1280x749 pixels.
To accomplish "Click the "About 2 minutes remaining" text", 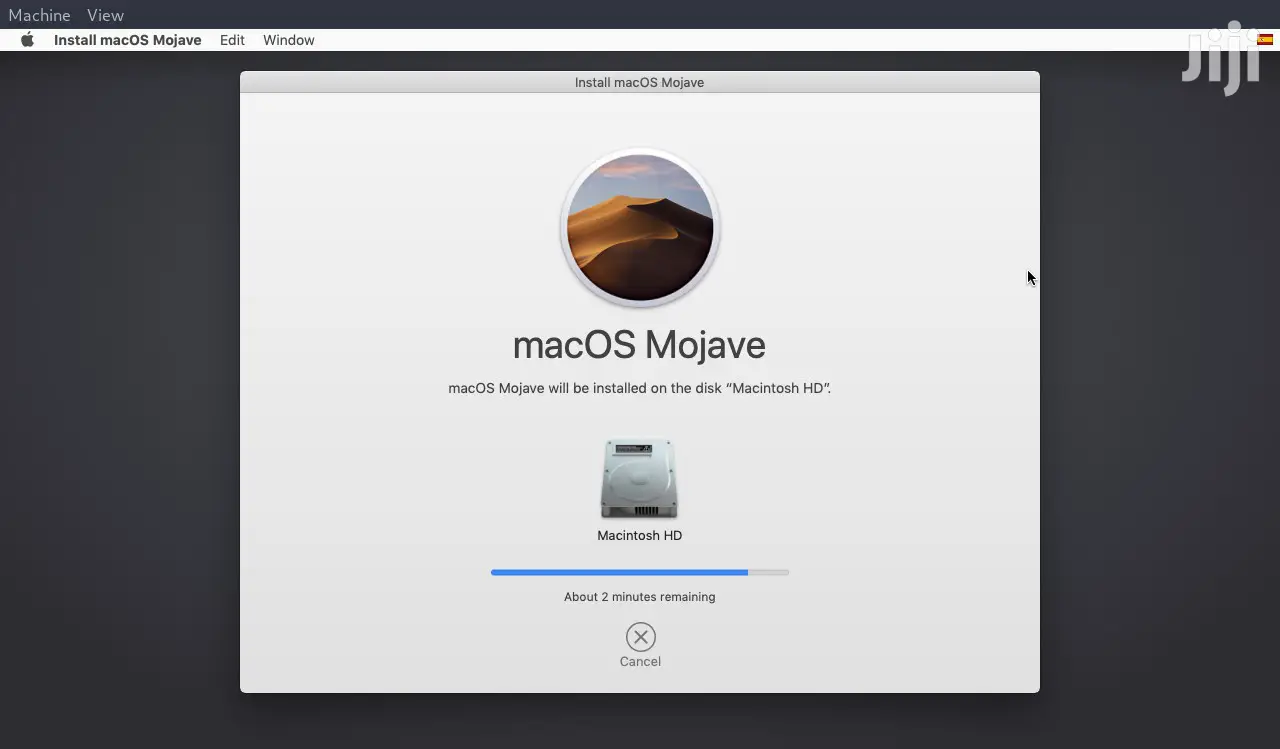I will pos(640,597).
